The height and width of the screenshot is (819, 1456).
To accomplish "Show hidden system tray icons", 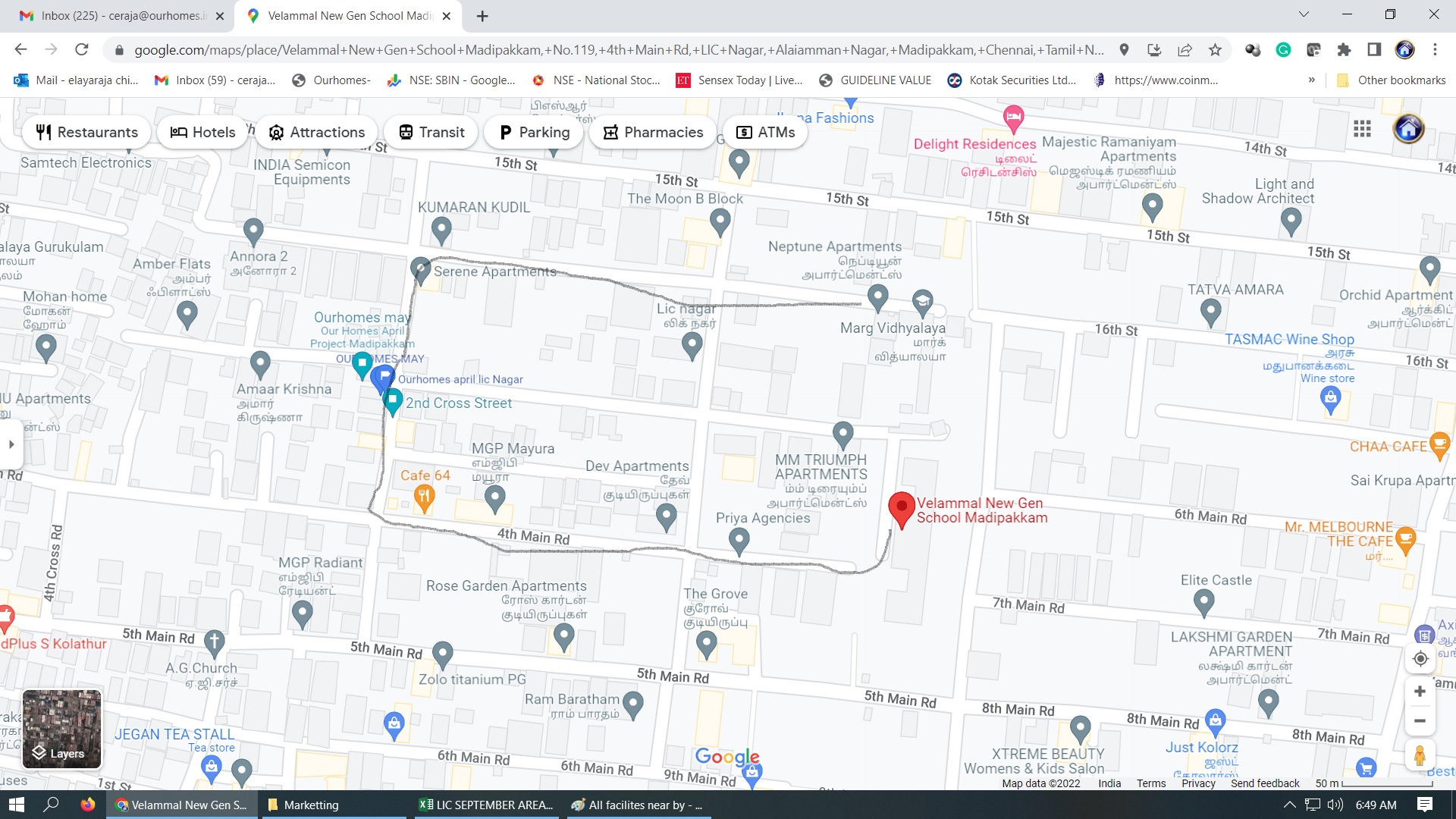I will [x=1289, y=805].
